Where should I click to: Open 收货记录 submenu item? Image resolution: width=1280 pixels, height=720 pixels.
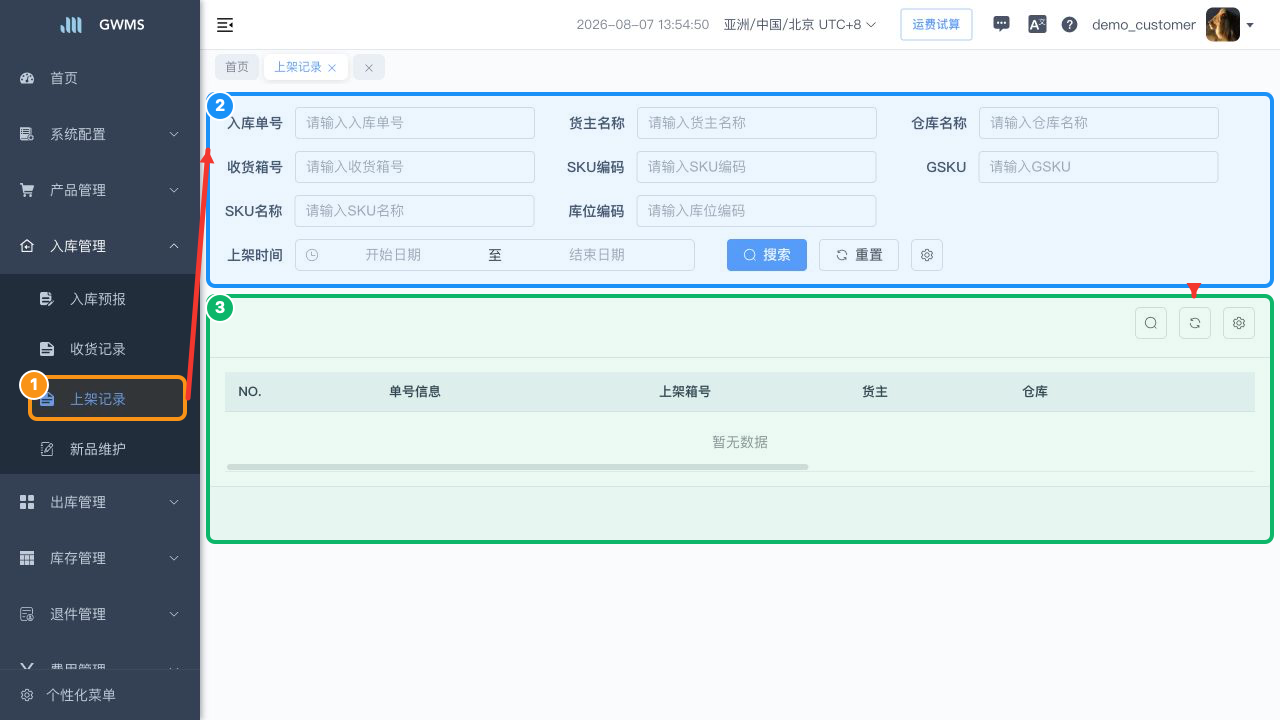[x=100, y=349]
